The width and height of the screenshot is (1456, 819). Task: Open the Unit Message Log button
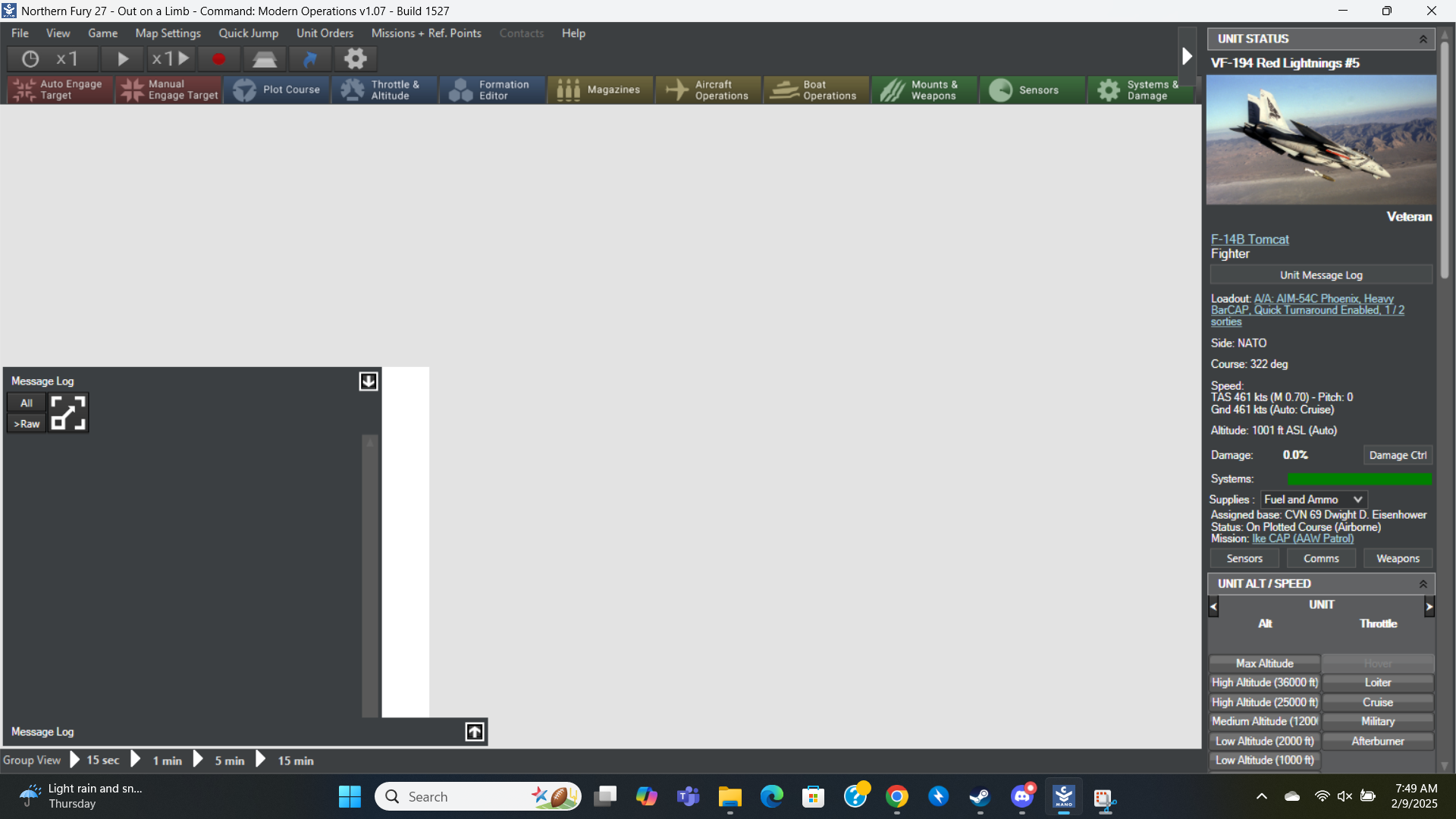tap(1321, 275)
